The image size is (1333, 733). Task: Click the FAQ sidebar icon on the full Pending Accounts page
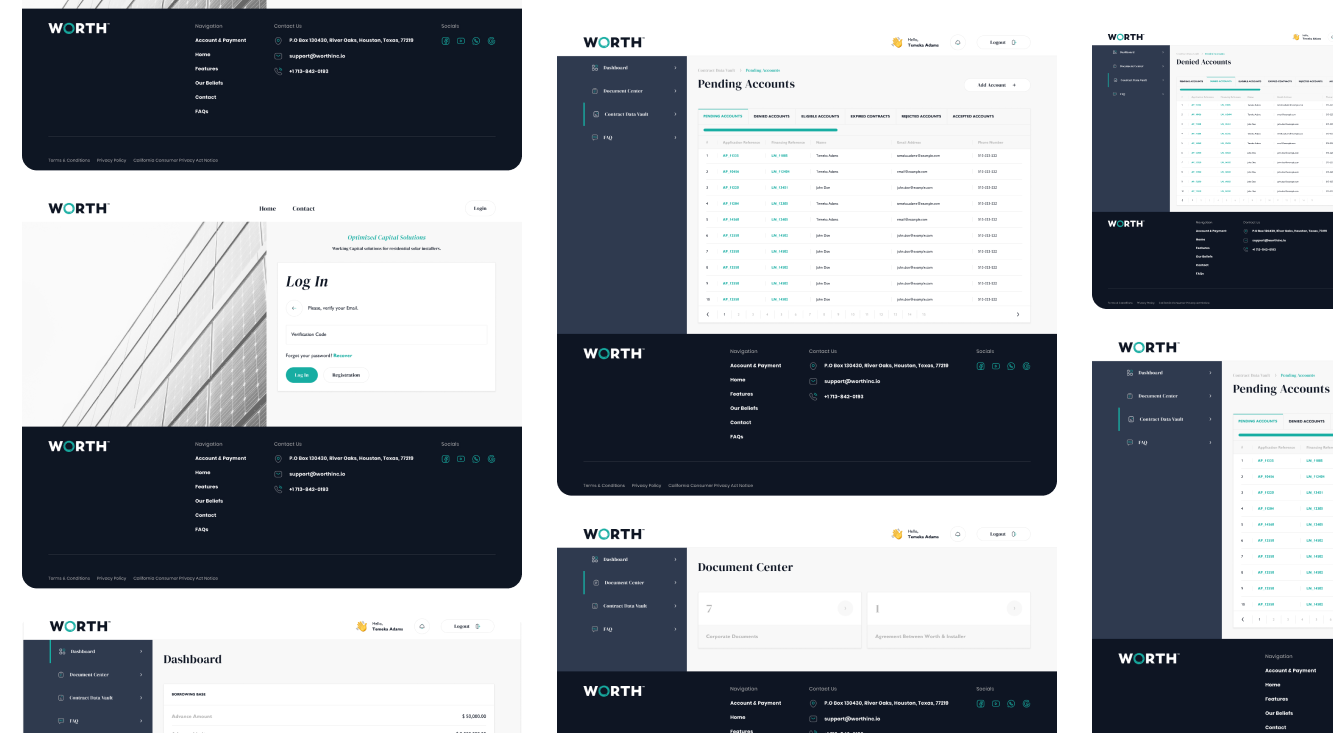(595, 137)
